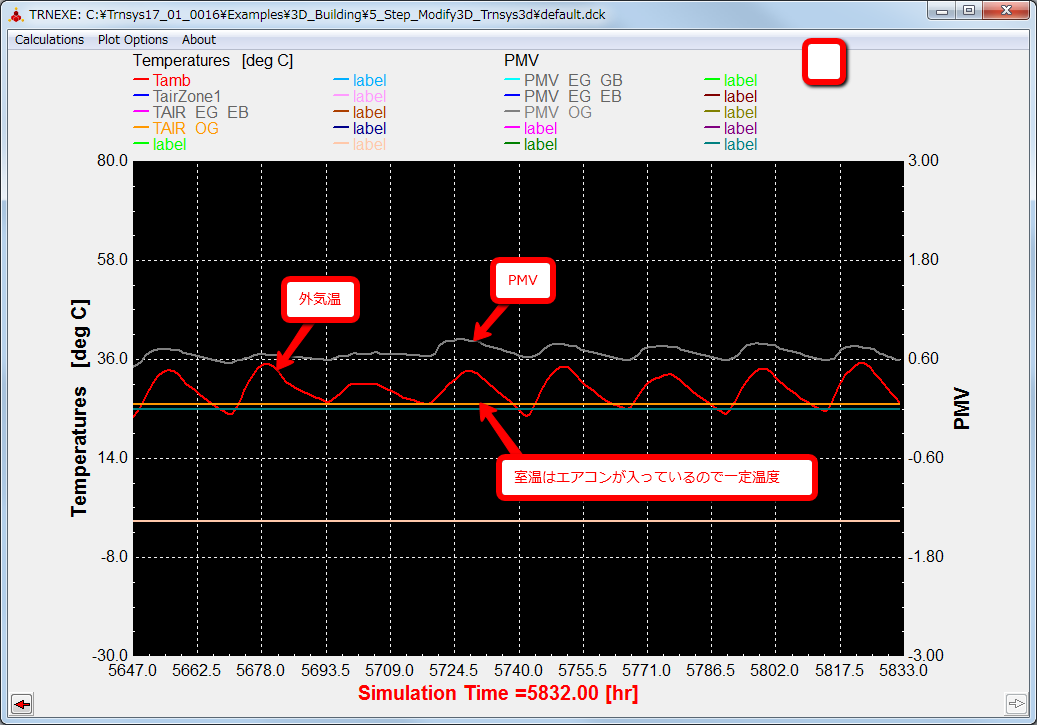This screenshot has height=725, width=1037.
Task: Click the -8.0 left axis tick value
Action: 114,557
